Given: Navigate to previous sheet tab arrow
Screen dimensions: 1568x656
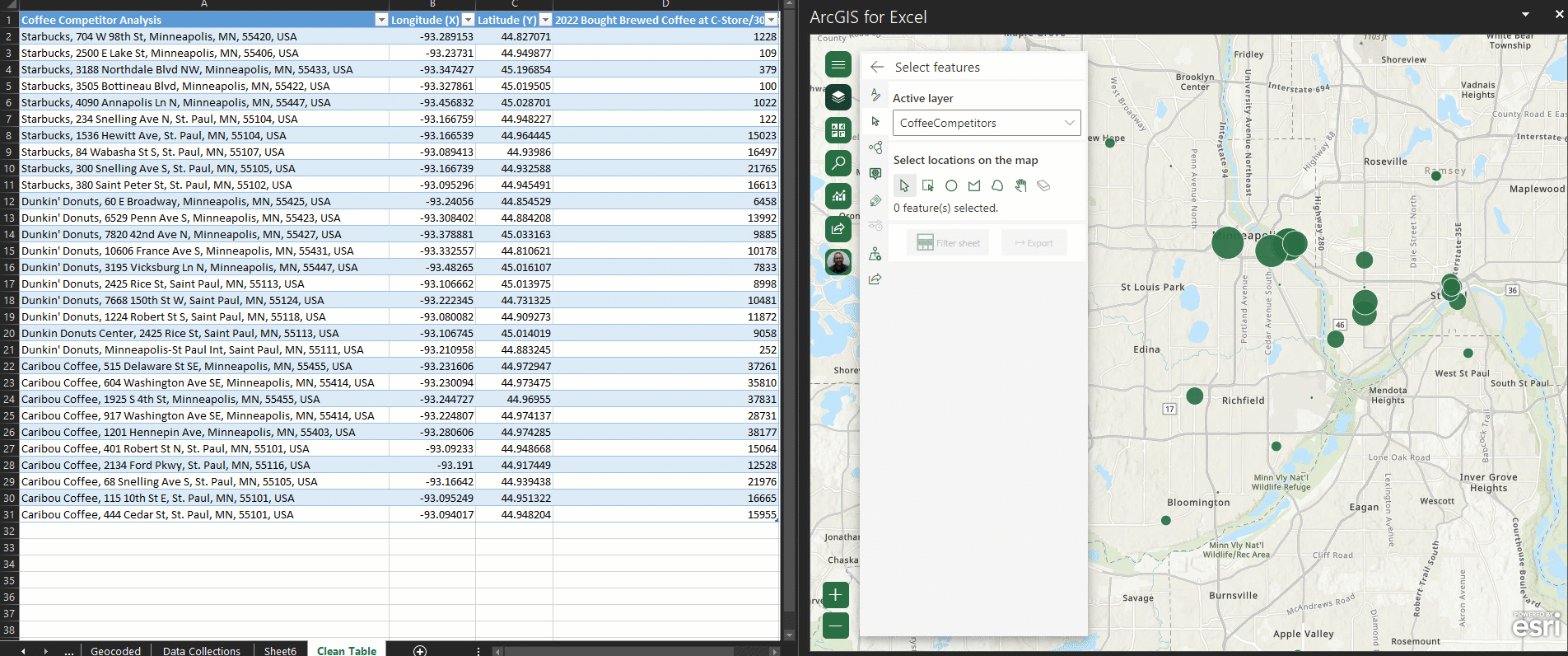Looking at the screenshot, I should (x=23, y=651).
